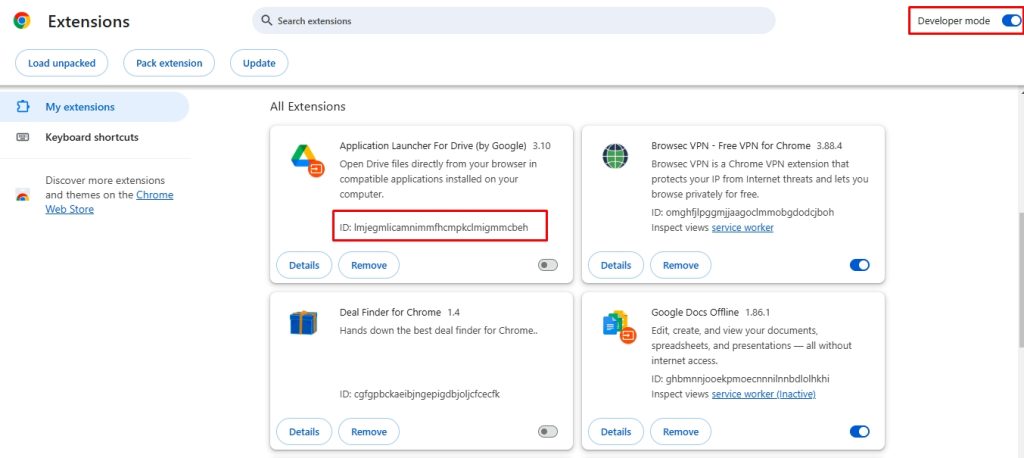Click the Load unpacked button
The width and height of the screenshot is (1024, 458).
[x=61, y=63]
